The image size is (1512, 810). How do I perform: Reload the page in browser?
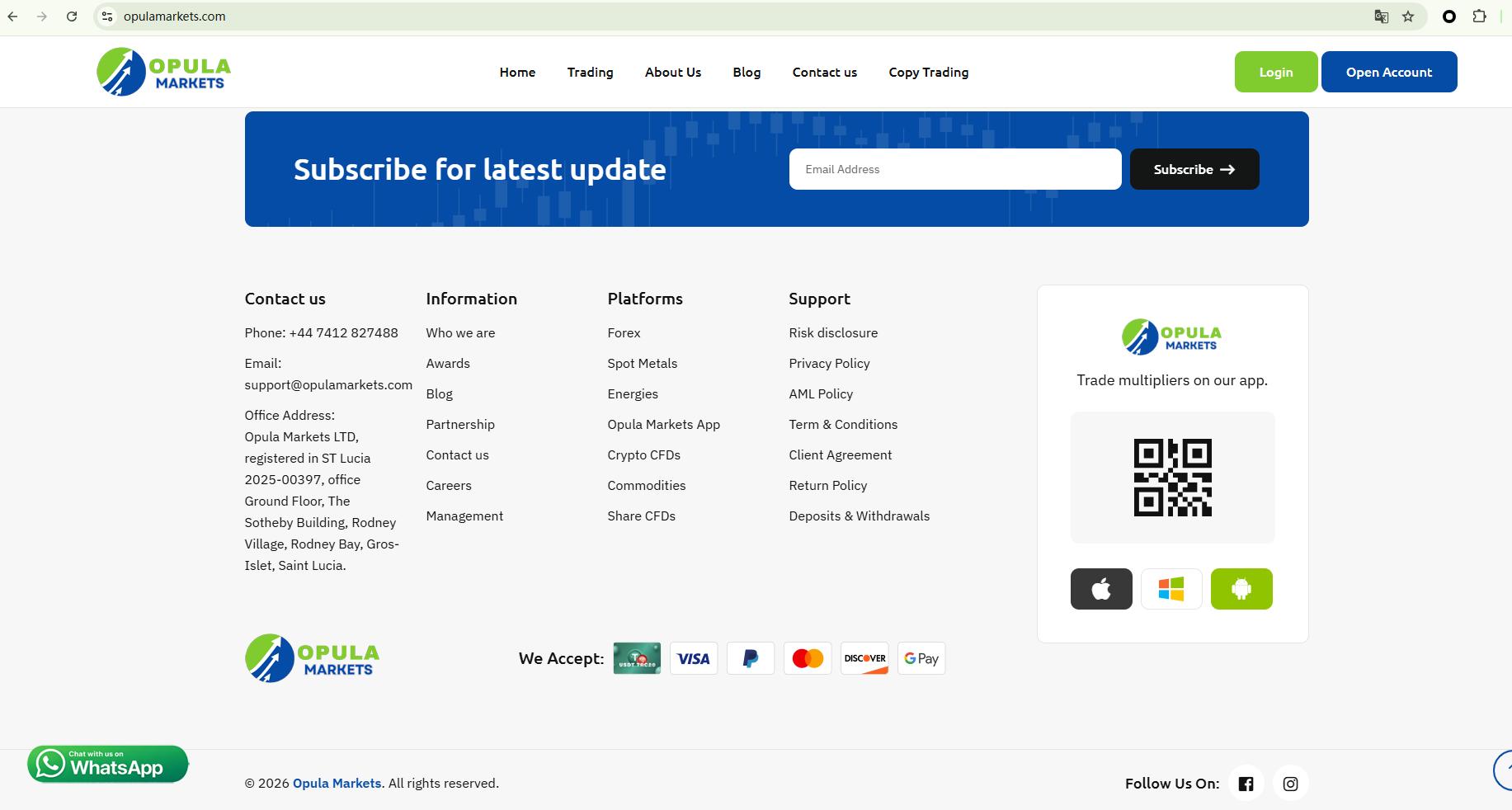[72, 16]
